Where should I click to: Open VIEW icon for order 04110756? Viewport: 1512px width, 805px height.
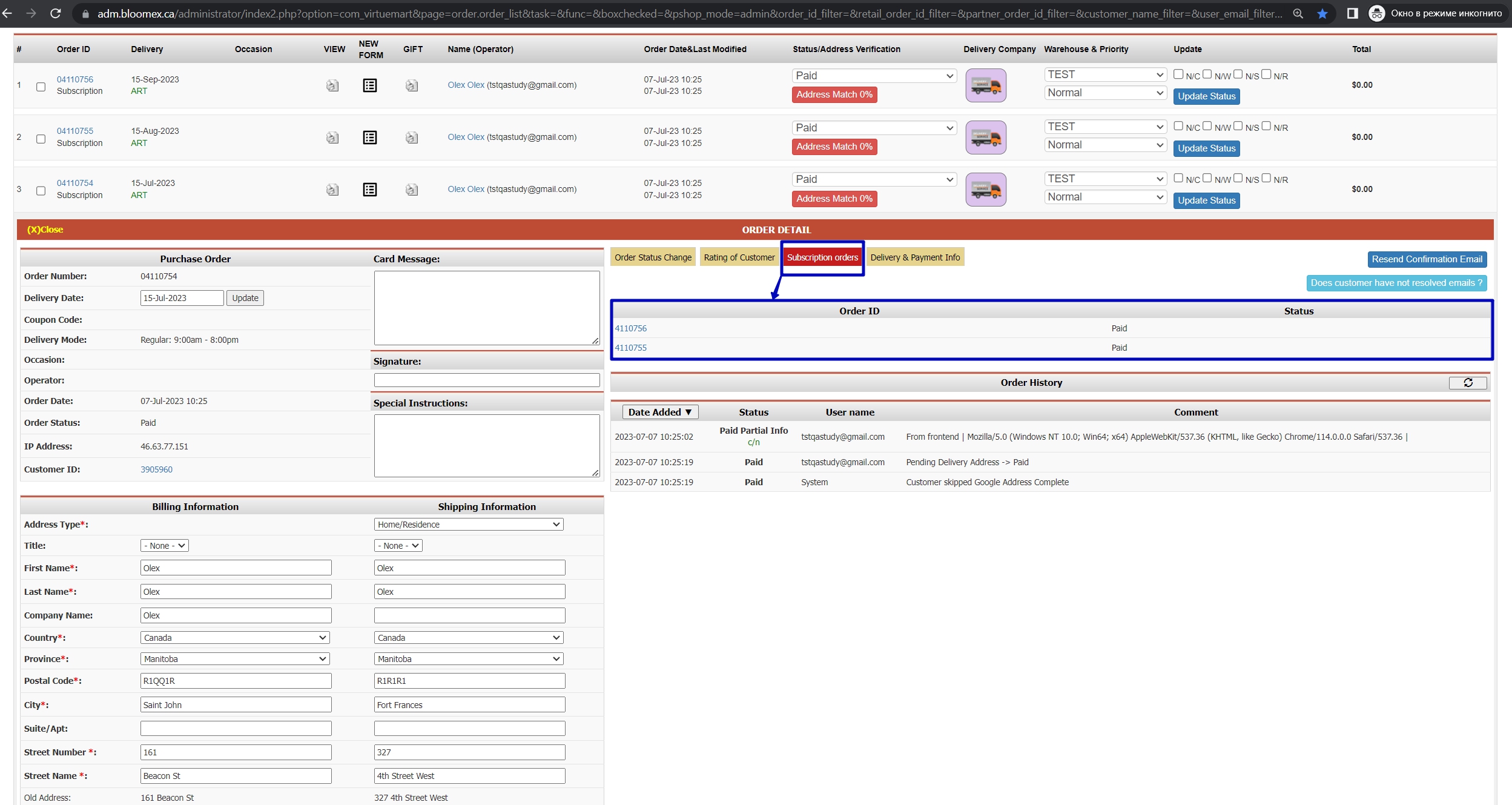332,85
